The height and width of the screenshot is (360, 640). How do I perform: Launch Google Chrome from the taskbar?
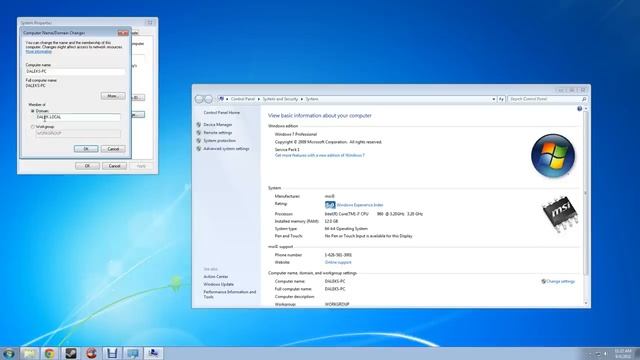[50, 353]
